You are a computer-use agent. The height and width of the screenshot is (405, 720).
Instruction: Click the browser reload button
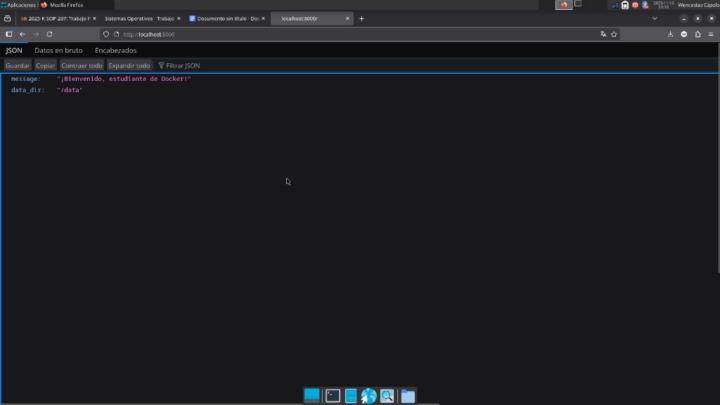[49, 34]
